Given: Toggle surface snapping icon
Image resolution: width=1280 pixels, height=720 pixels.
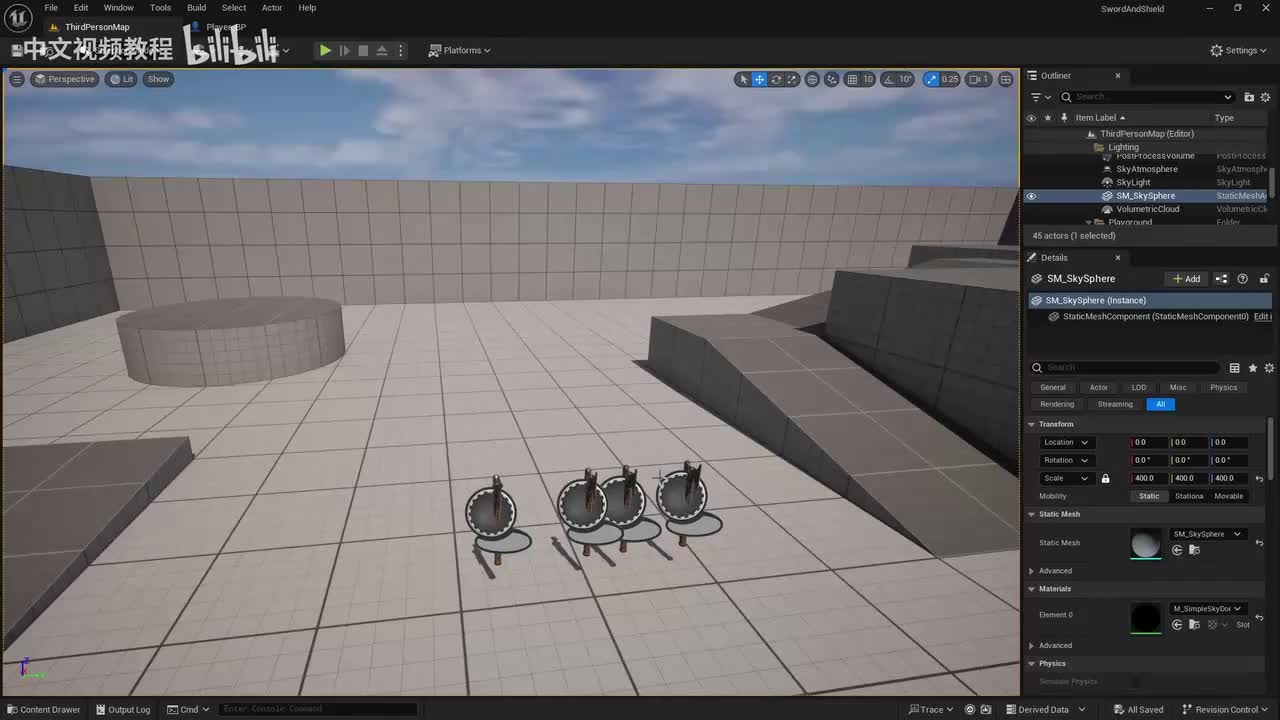Looking at the screenshot, I should coord(832,79).
